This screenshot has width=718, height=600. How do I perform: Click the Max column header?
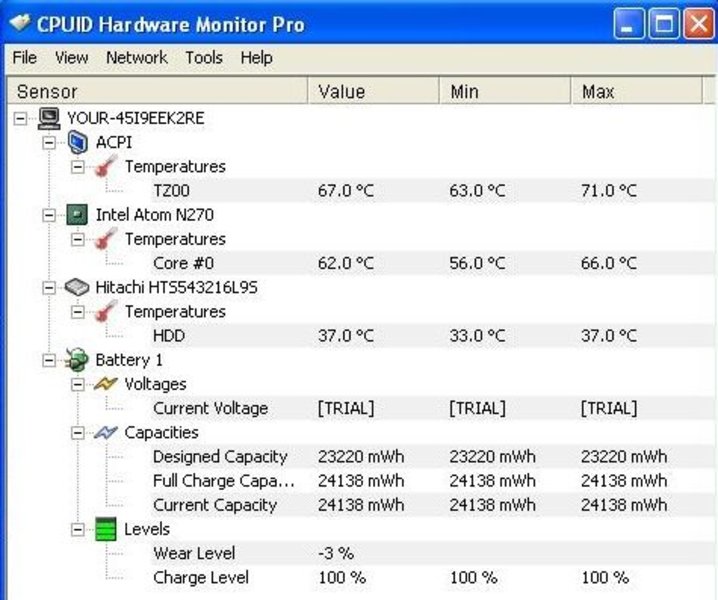pyautogui.click(x=636, y=91)
